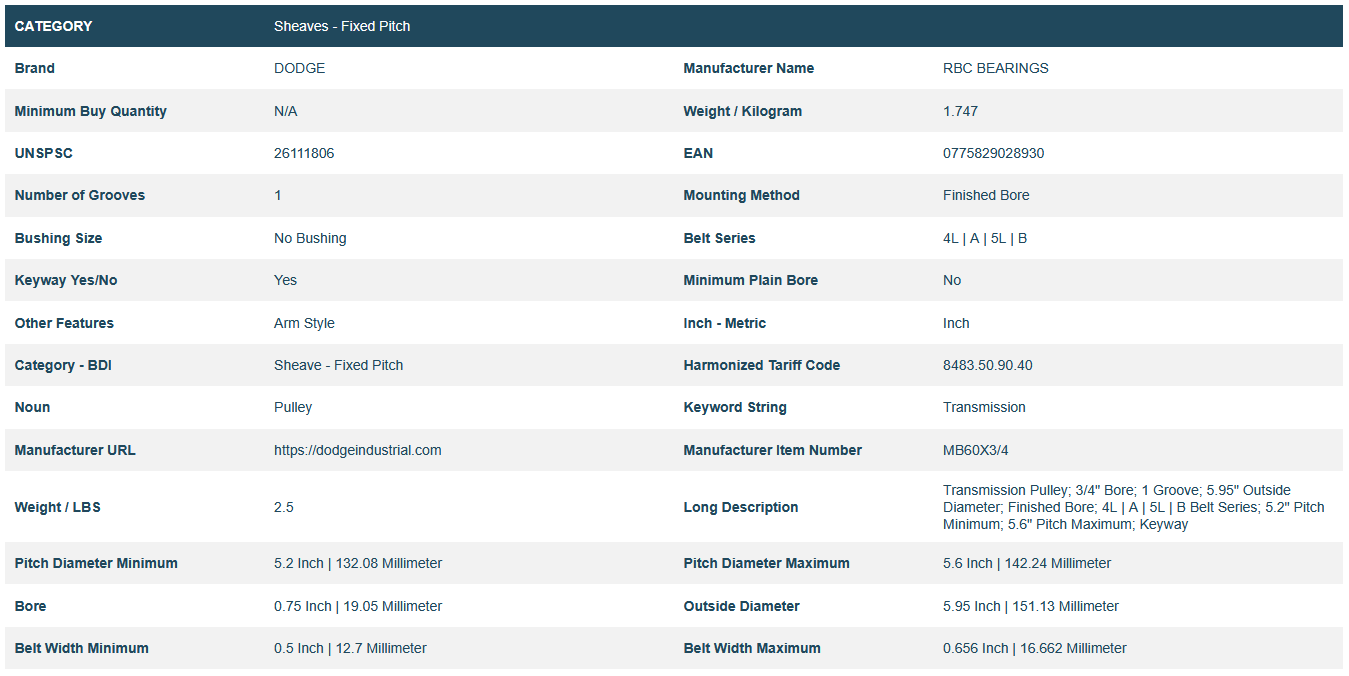Click the Belt Width Maximum value

(1034, 648)
